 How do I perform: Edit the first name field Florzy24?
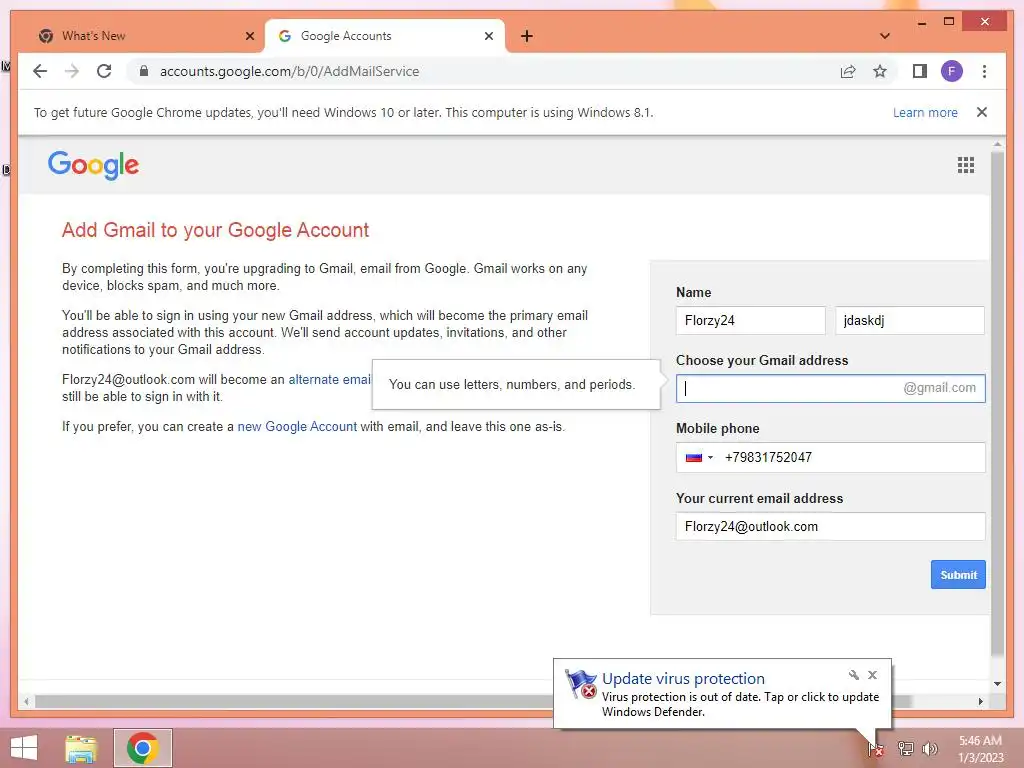click(x=750, y=321)
